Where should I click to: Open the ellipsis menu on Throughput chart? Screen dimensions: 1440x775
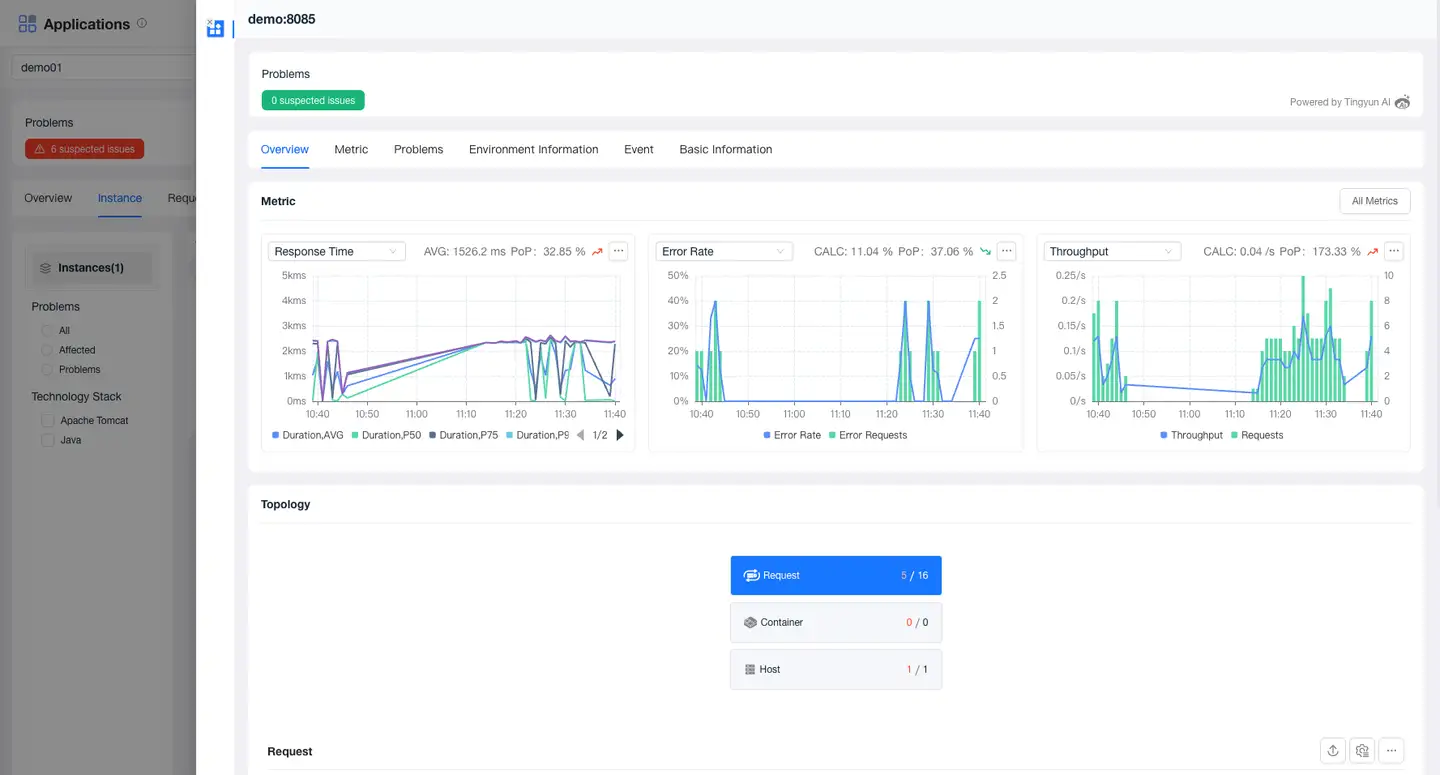pyautogui.click(x=1393, y=251)
